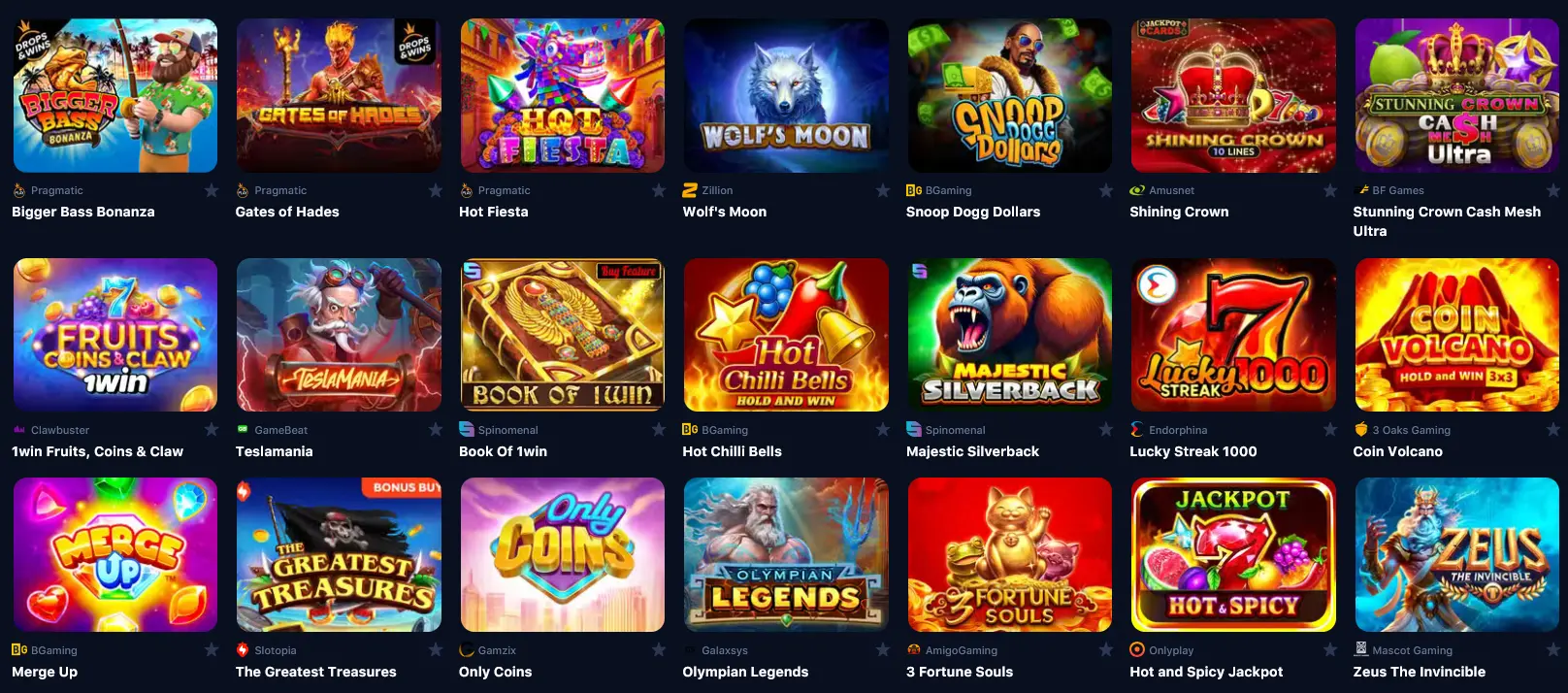Viewport: 1568px width, 693px height.
Task: Select Pragmatic provider under Bigger Bass Bonanza
Action: [x=56, y=190]
